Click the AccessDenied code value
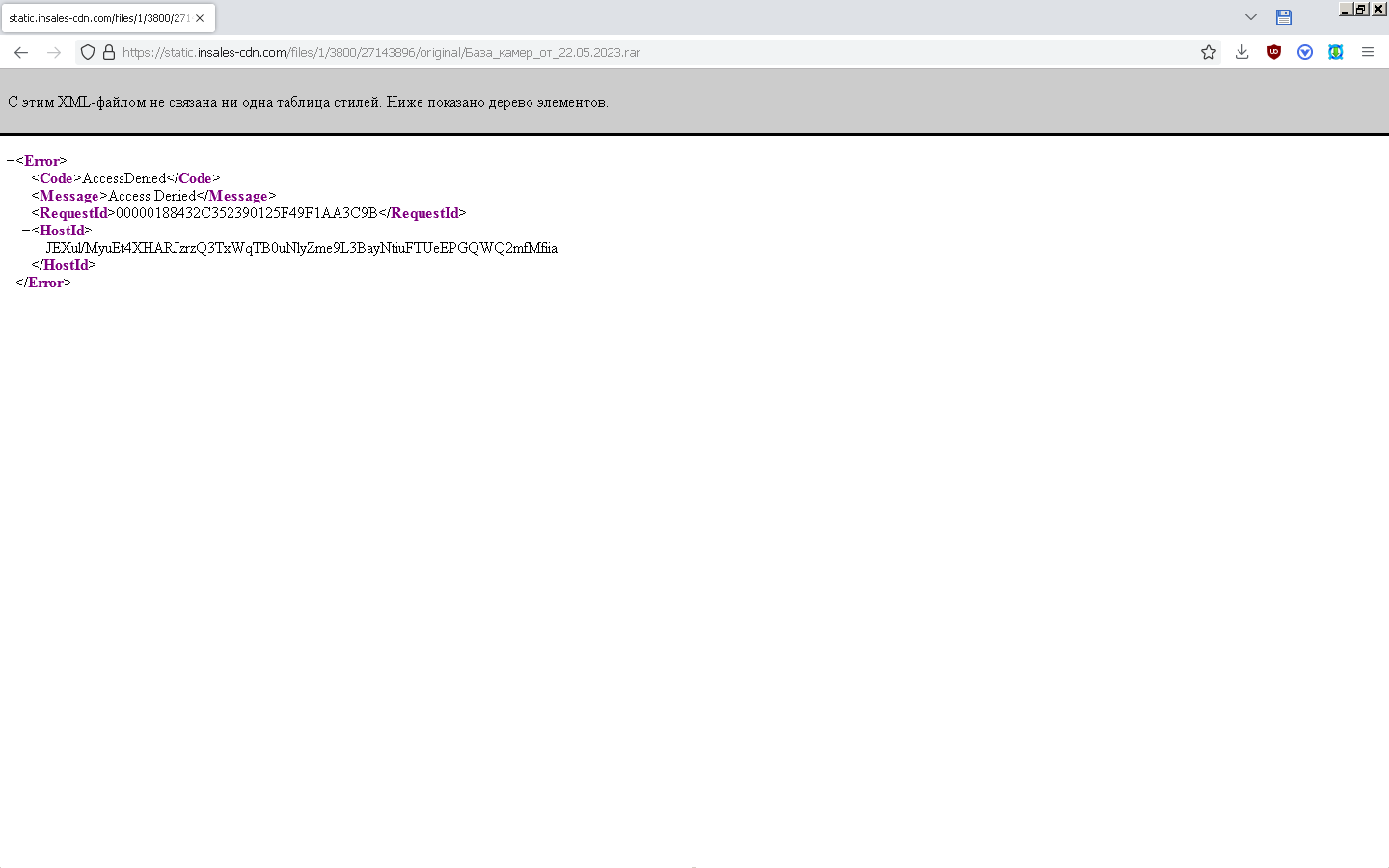The width and height of the screenshot is (1389, 868). (124, 178)
